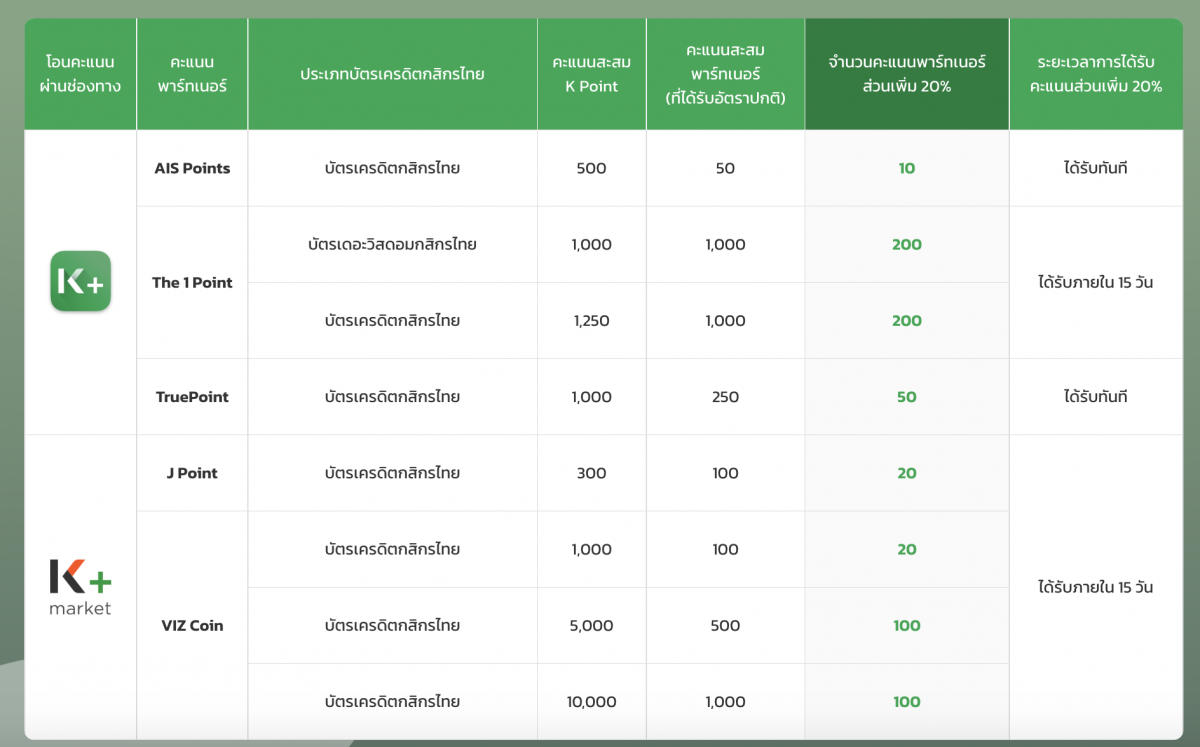Click ได้รับทันที in the AIS Points row
This screenshot has height=747, width=1200.
click(1095, 168)
